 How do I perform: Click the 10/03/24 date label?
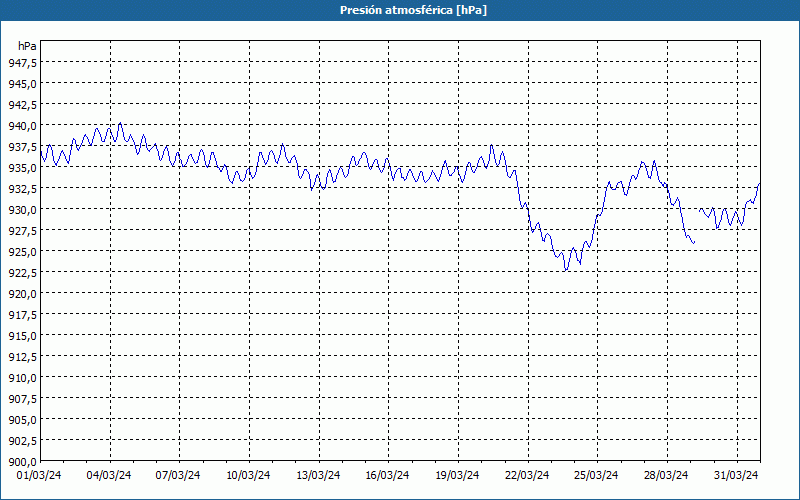(248, 475)
